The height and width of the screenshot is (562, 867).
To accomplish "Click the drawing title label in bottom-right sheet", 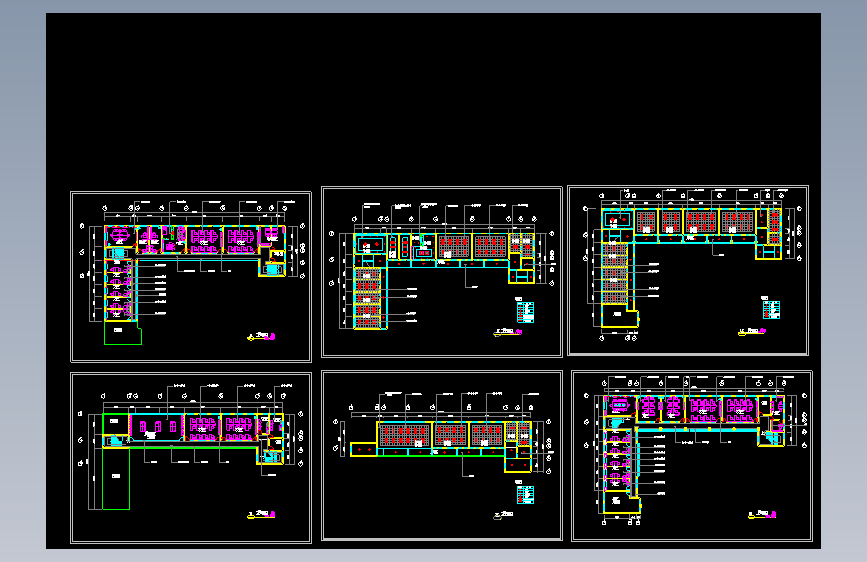I will (762, 514).
